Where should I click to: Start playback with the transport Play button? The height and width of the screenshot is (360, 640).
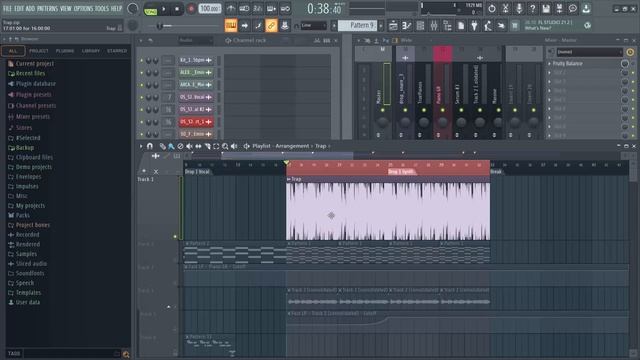pyautogui.click(x=164, y=9)
